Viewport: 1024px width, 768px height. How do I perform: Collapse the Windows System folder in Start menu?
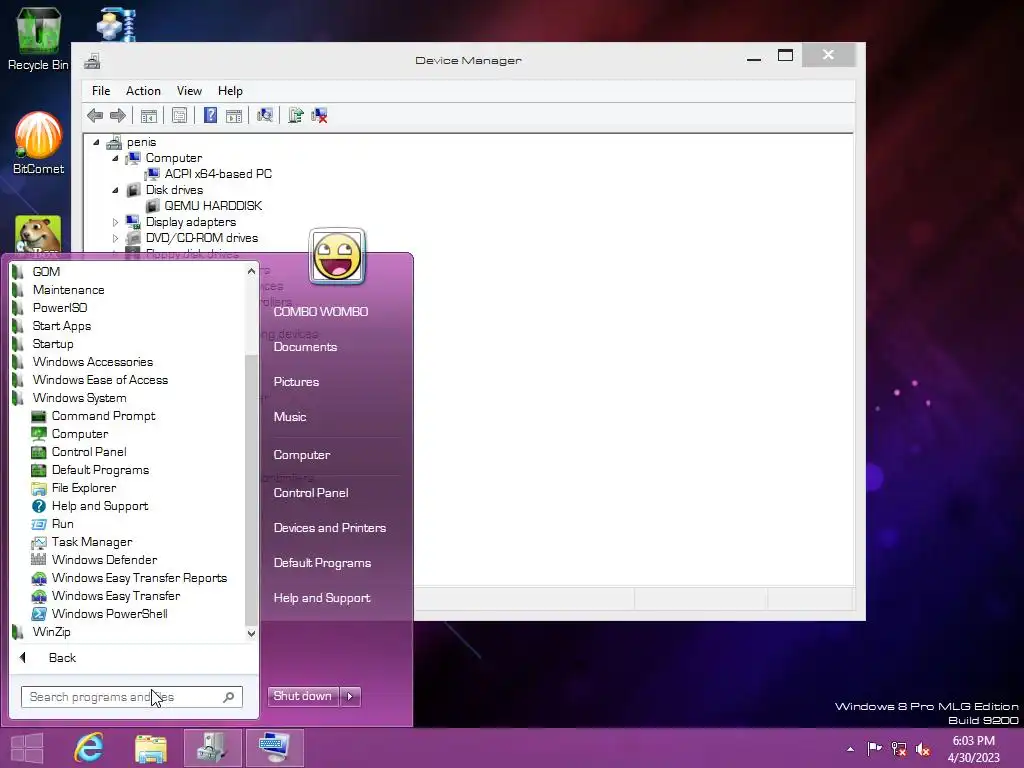(69, 398)
